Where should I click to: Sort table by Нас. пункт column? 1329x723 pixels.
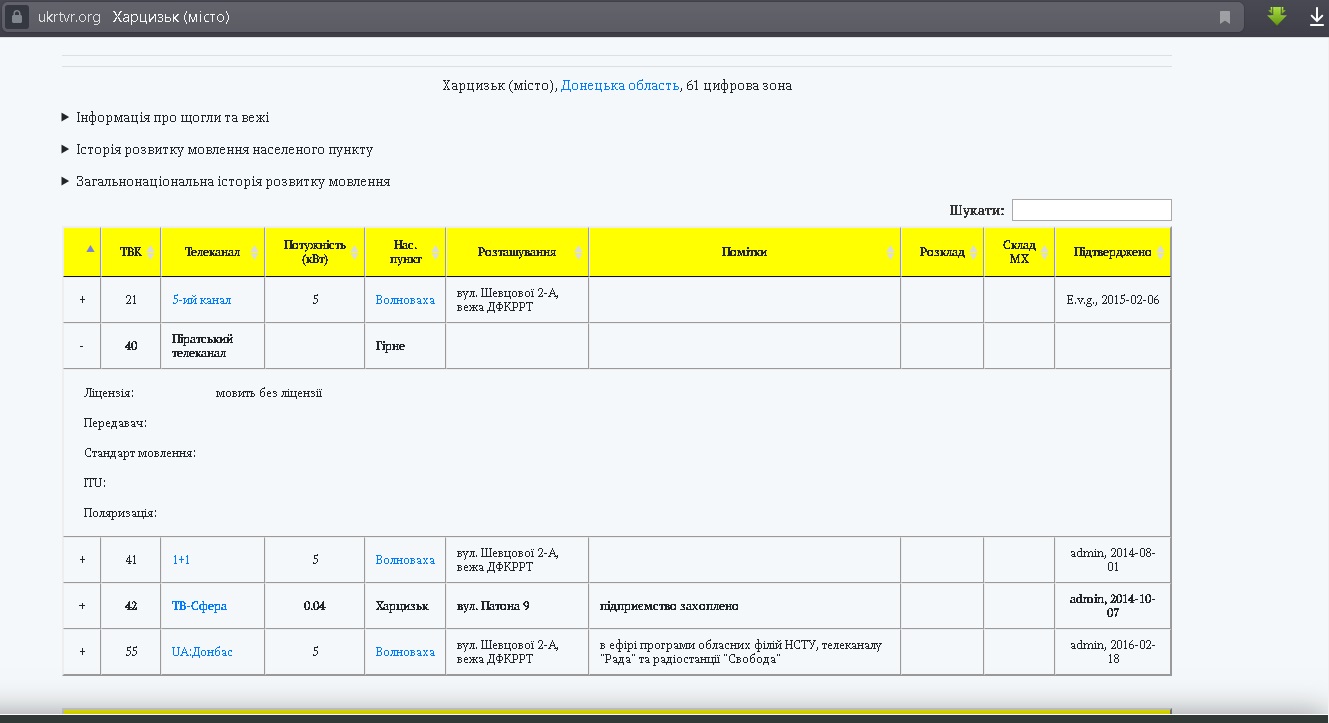pyautogui.click(x=405, y=252)
